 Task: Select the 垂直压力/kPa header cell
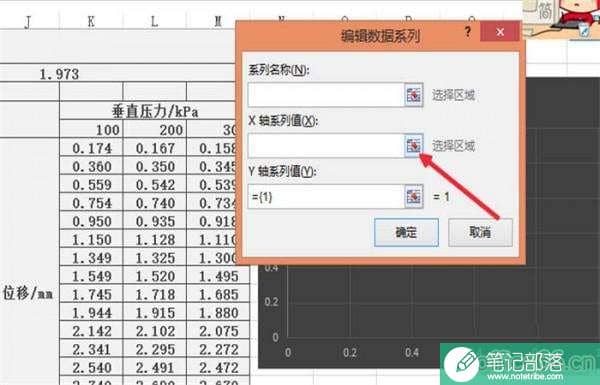click(155, 111)
